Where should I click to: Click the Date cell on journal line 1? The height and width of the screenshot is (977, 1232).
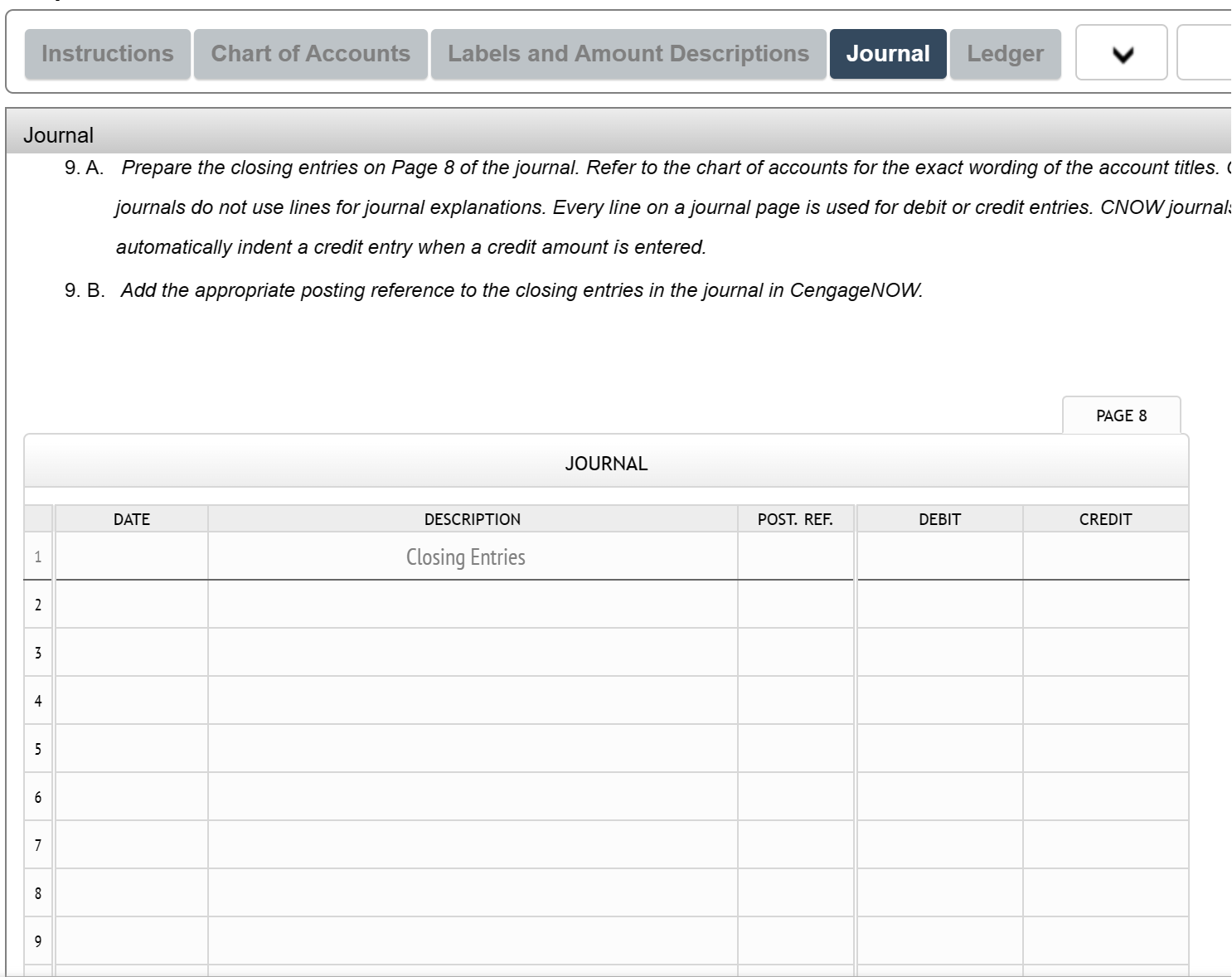coord(131,556)
